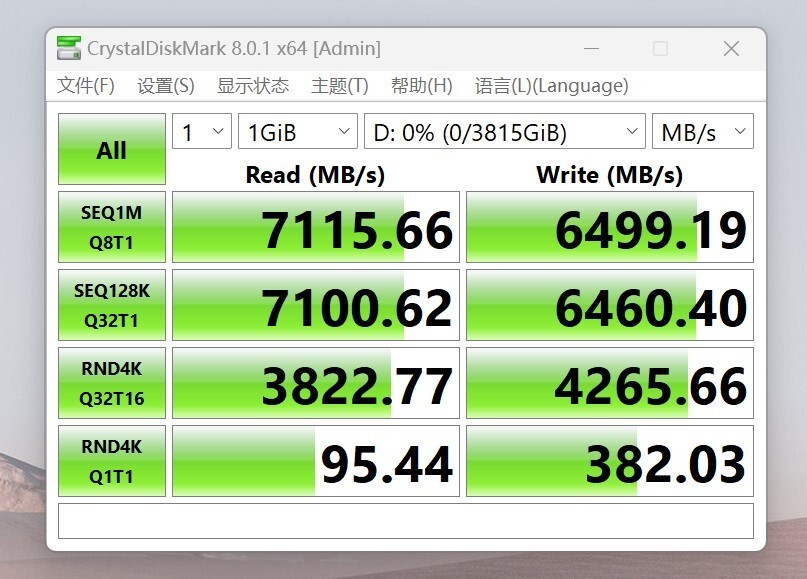
Task: Run the RND4K Q32T16 test
Action: tap(112, 383)
